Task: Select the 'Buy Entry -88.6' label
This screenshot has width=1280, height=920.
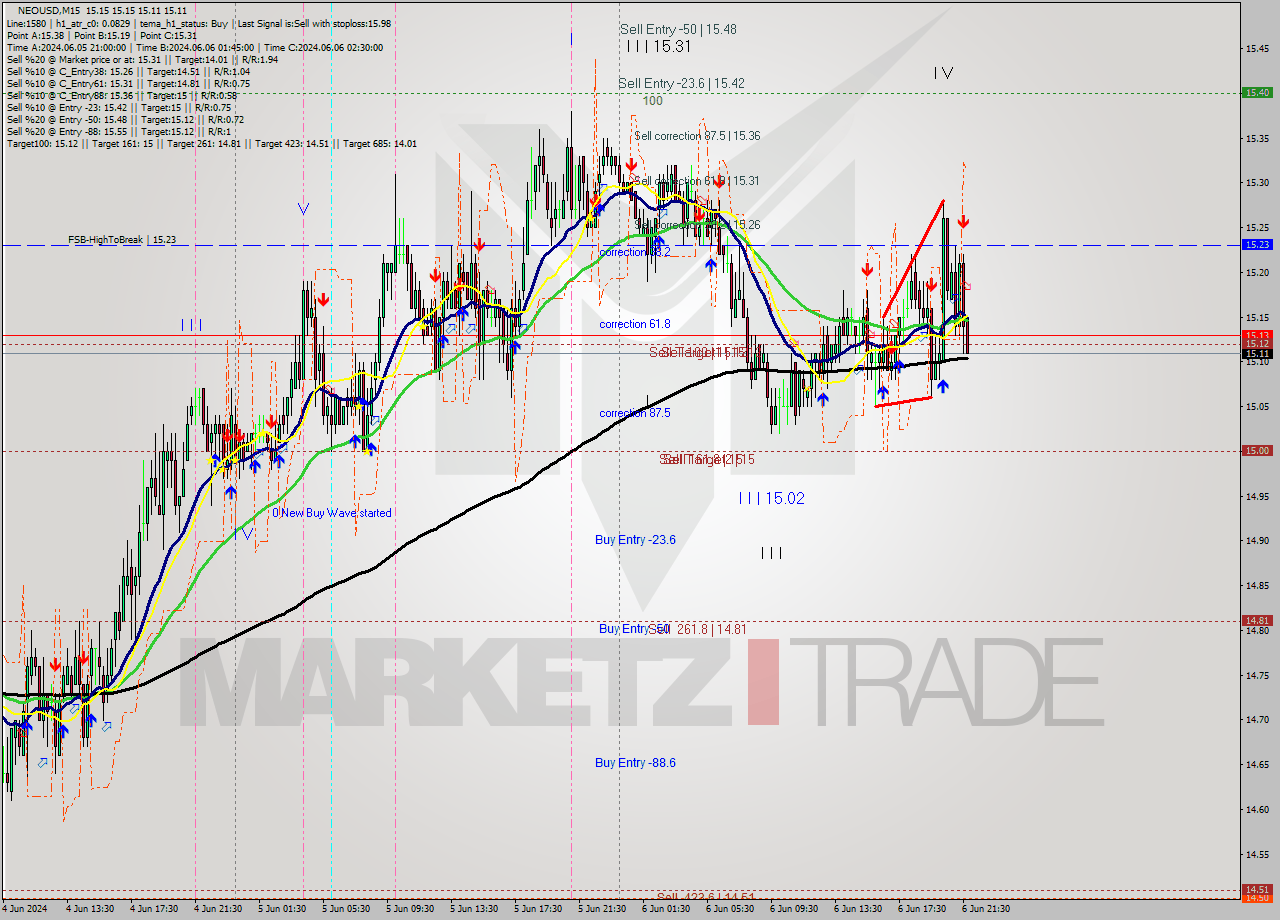Action: [635, 763]
